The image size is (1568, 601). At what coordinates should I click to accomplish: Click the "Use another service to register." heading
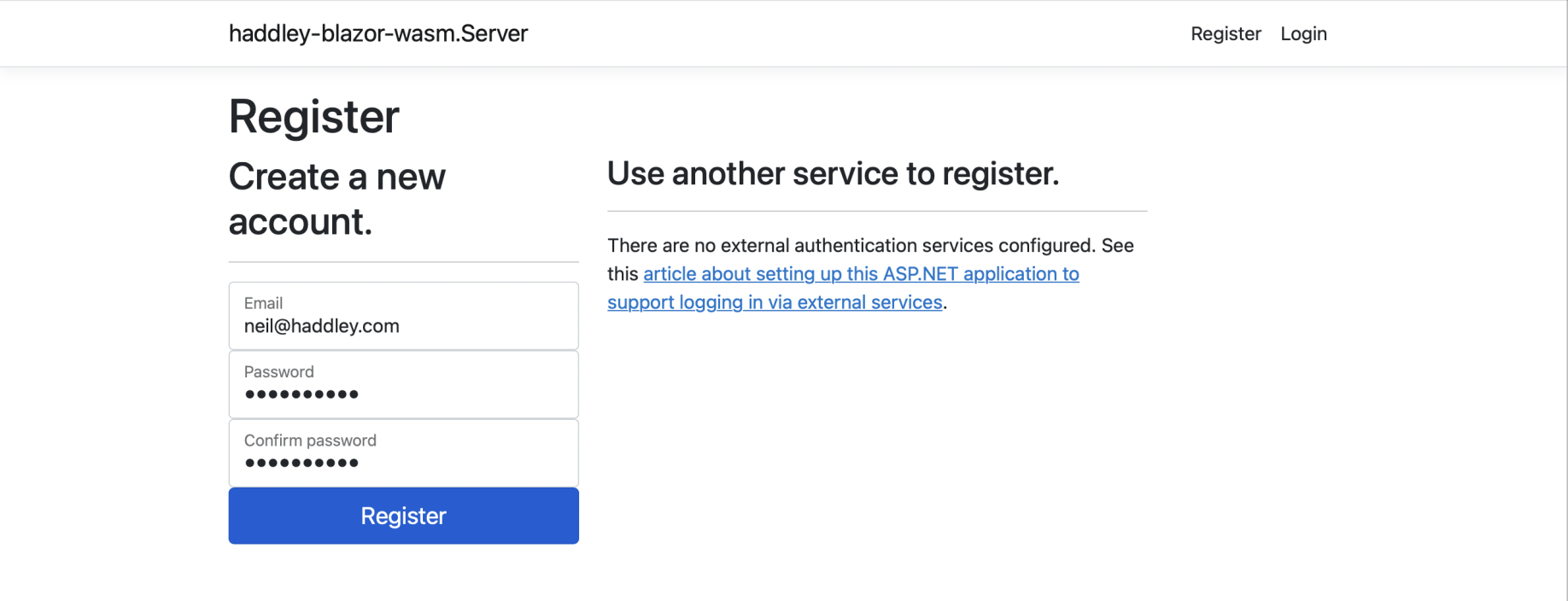[833, 173]
